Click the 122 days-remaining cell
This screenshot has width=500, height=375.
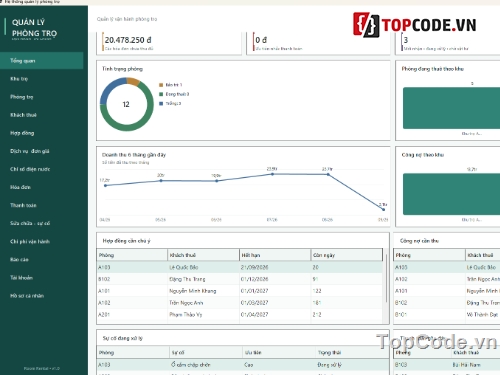(x=347, y=291)
